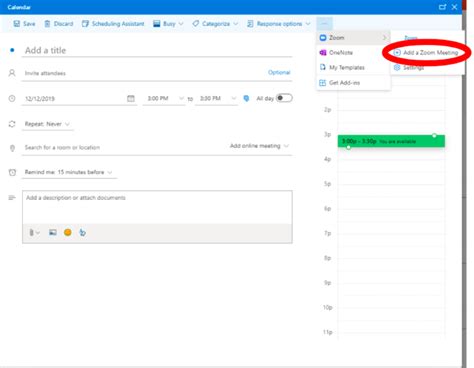The image size is (474, 368).
Task: Click the description text area
Action: point(157,207)
